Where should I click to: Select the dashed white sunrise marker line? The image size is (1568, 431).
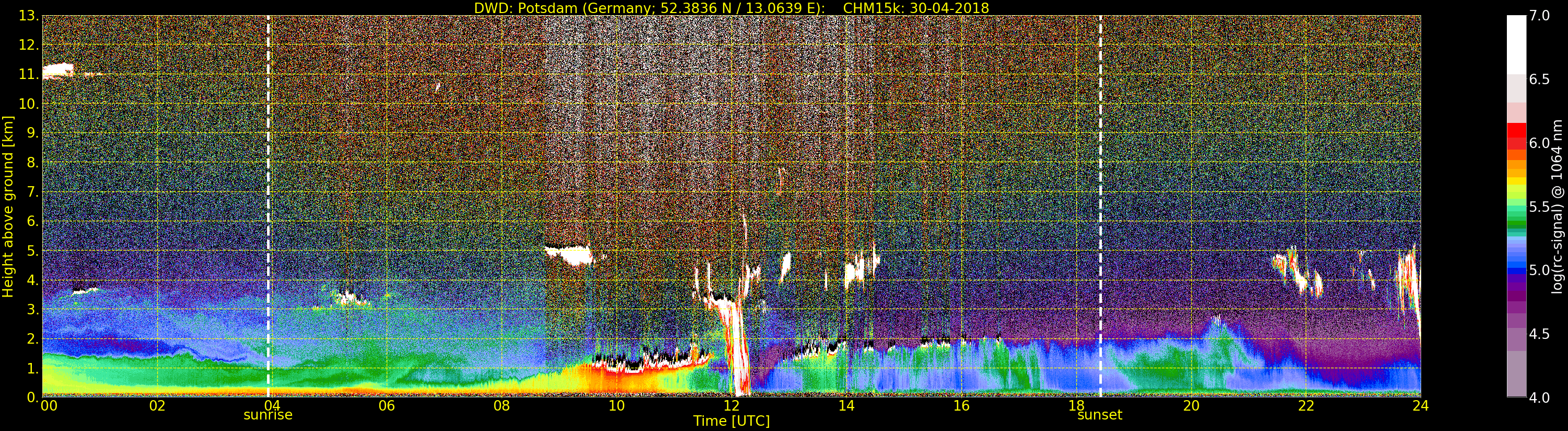268,206
